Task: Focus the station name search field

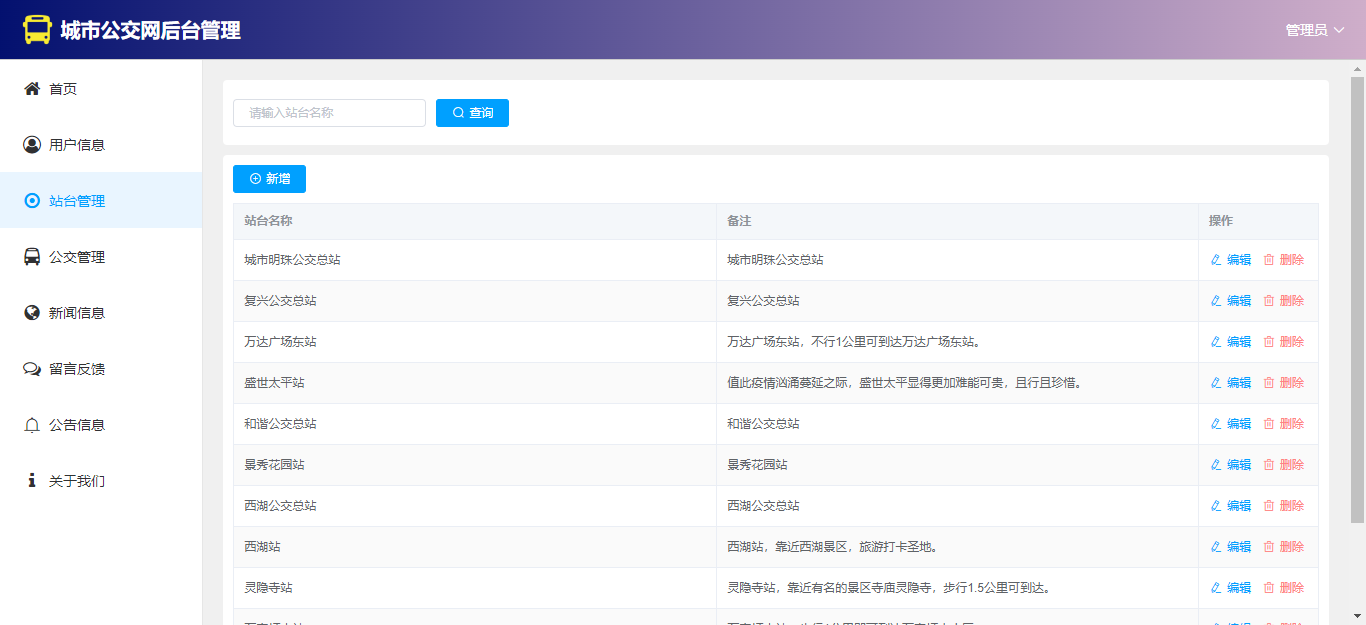Action: coord(329,113)
